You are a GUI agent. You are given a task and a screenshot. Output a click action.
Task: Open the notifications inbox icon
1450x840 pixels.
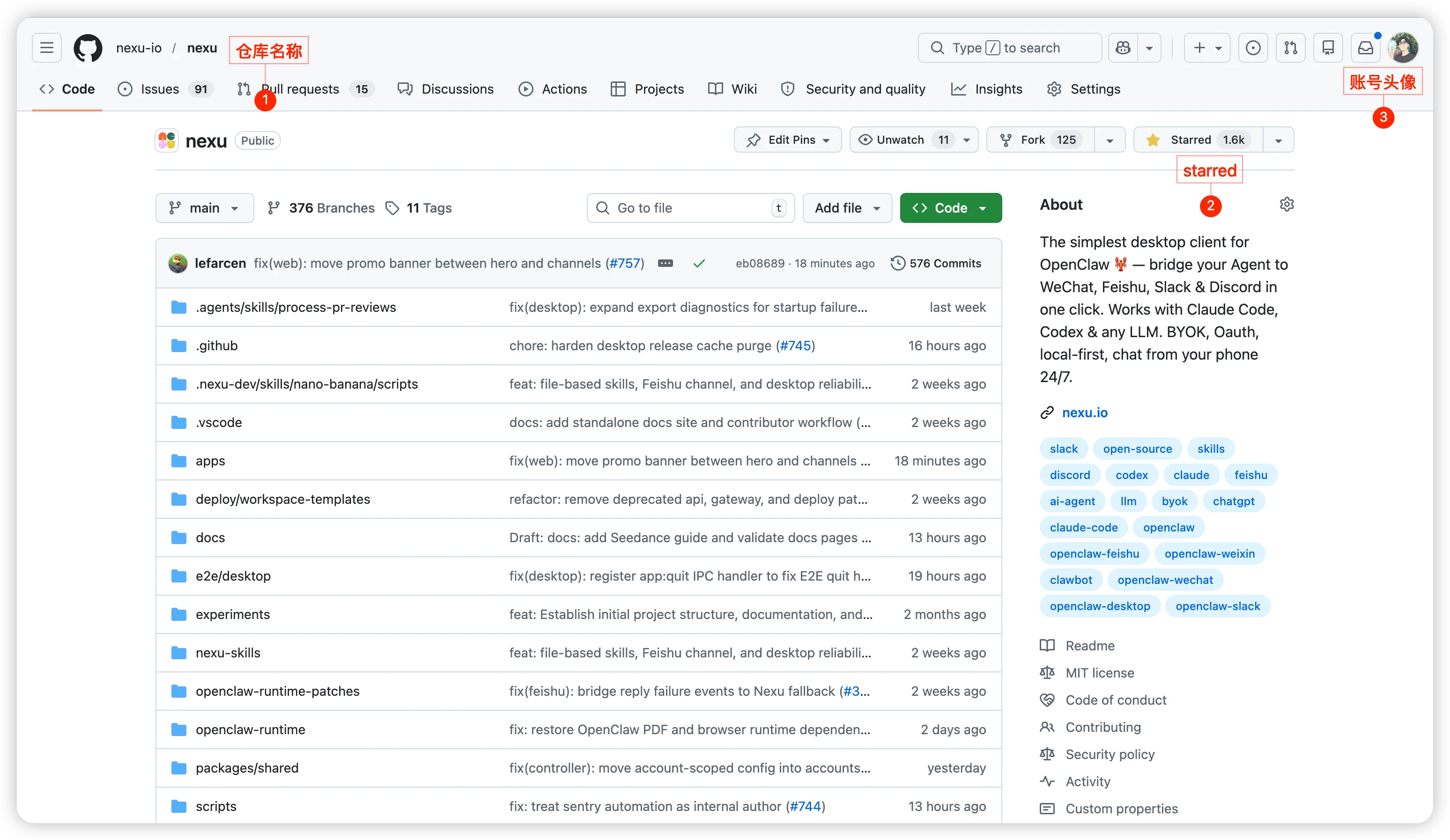(x=1365, y=48)
